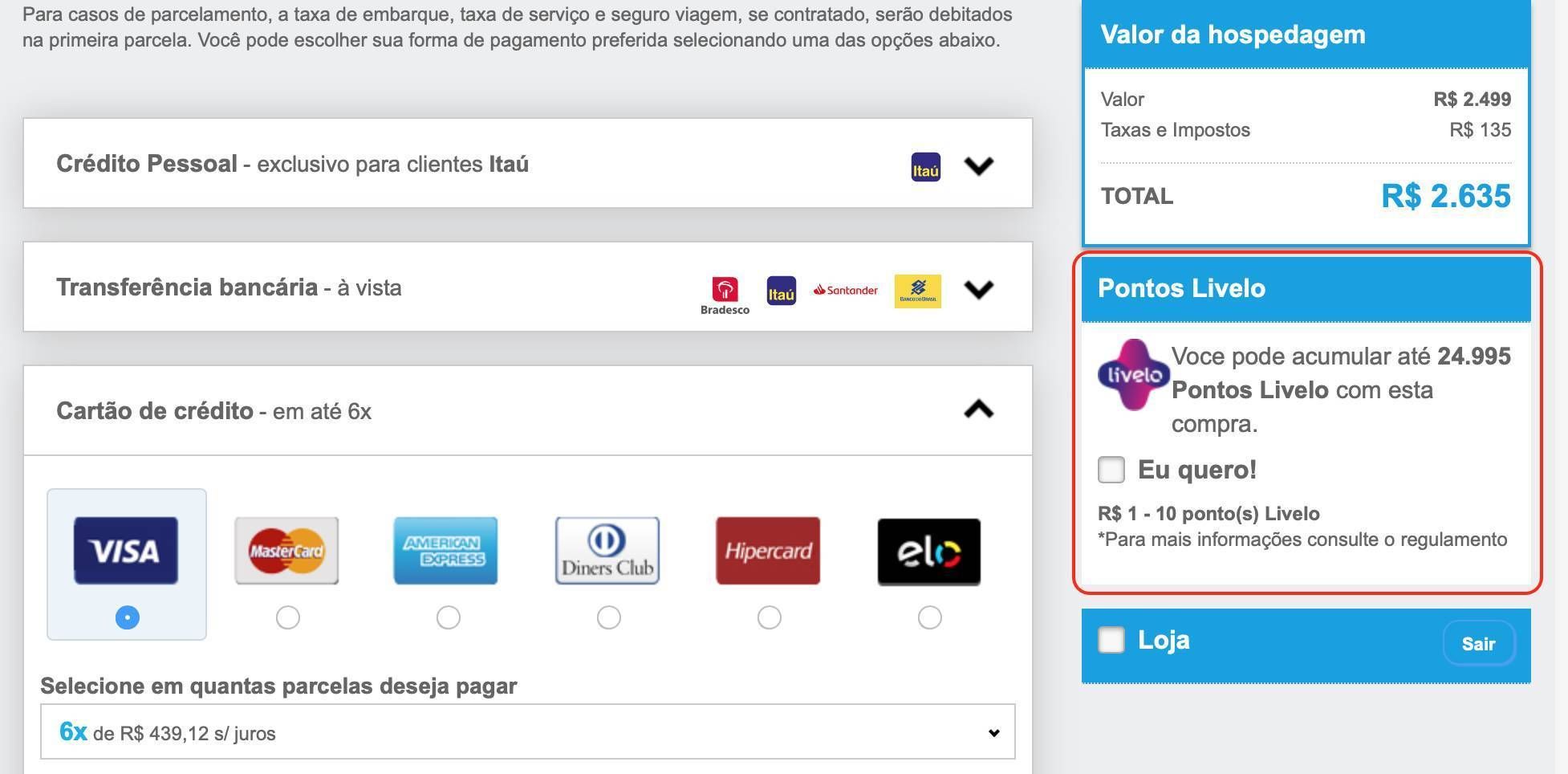Click the Cartão de crédito section title

coord(213,411)
